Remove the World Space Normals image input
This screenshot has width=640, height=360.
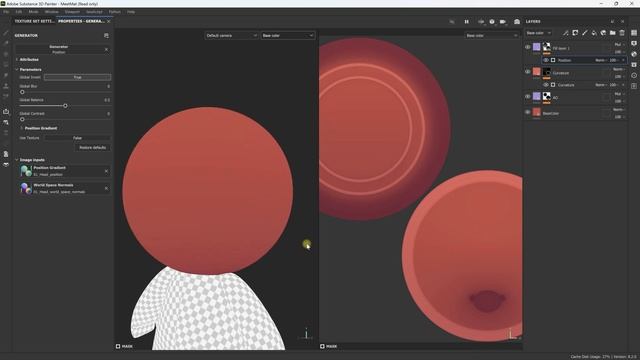point(106,189)
